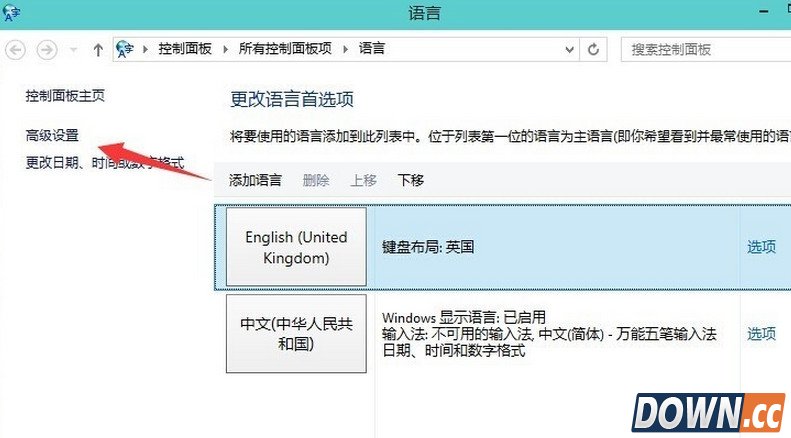This screenshot has width=791, height=438.
Task: Click 删除 toolbar command
Action: (316, 180)
